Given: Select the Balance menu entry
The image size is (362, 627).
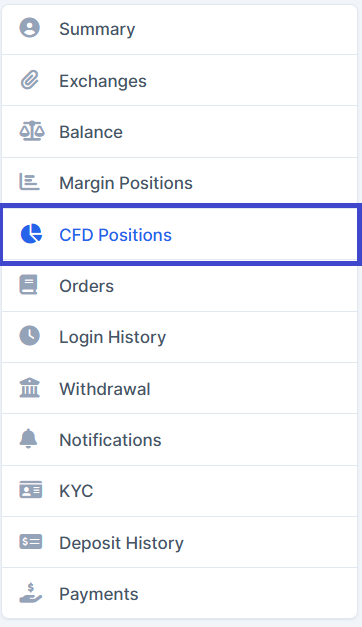Looking at the screenshot, I should pos(179,132).
